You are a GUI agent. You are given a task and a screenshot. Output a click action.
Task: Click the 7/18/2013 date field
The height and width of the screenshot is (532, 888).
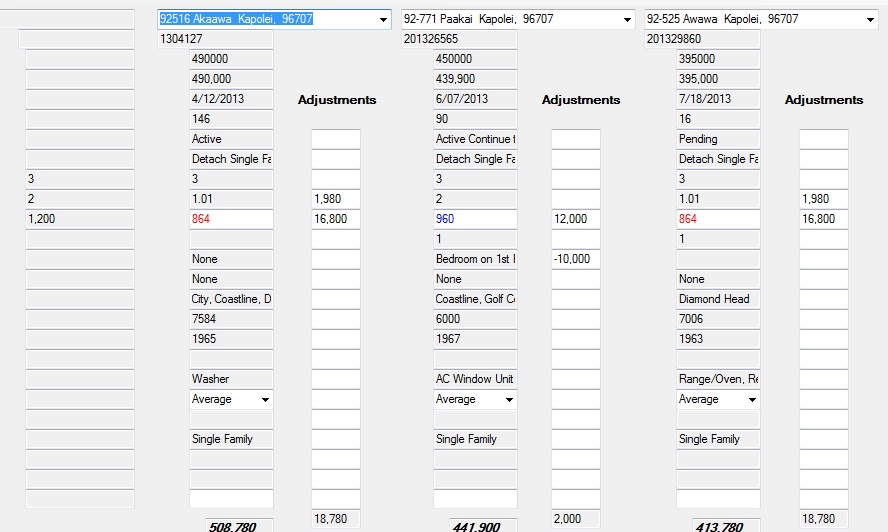tap(718, 99)
